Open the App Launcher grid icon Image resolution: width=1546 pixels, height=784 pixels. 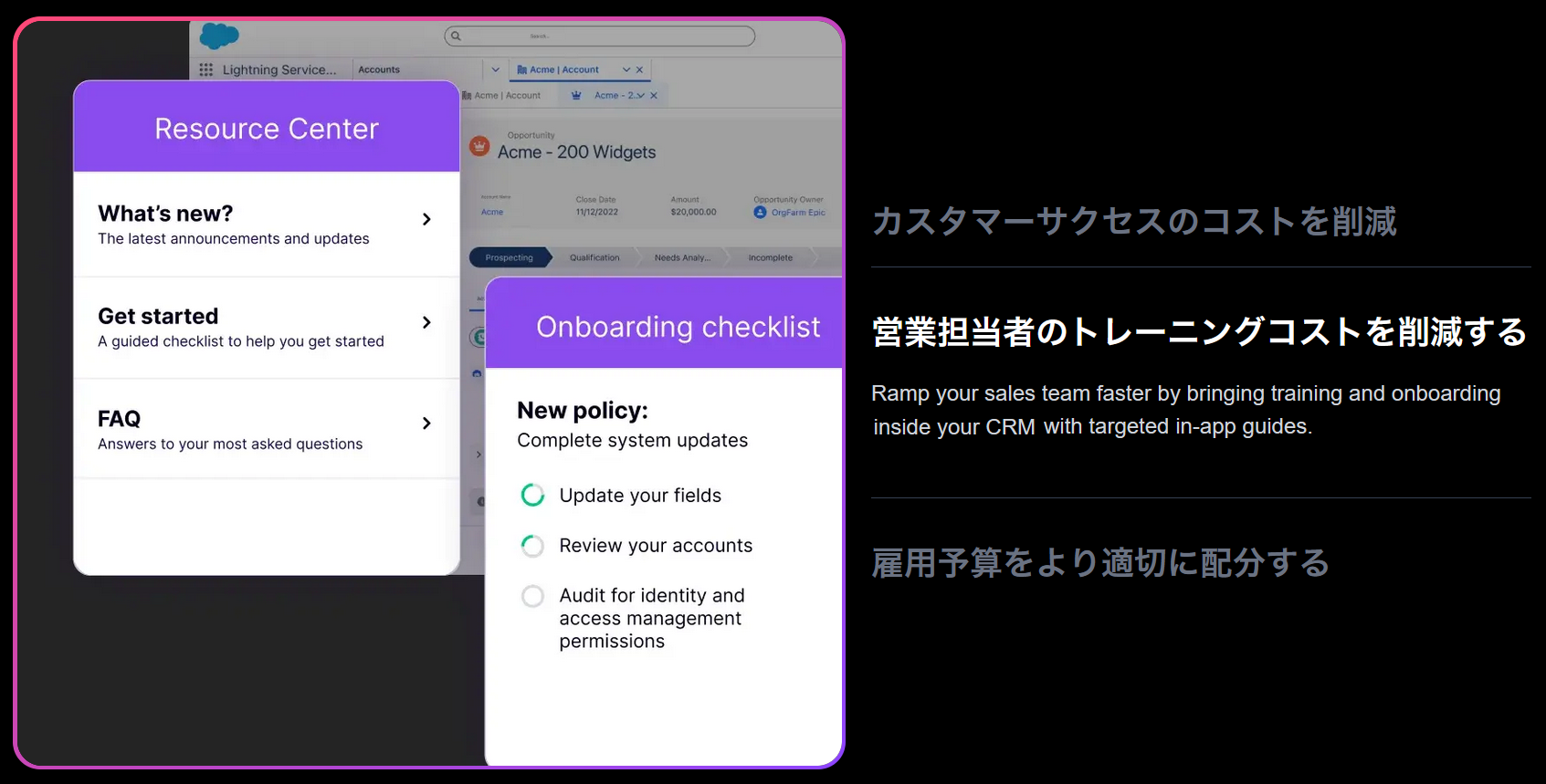point(206,69)
